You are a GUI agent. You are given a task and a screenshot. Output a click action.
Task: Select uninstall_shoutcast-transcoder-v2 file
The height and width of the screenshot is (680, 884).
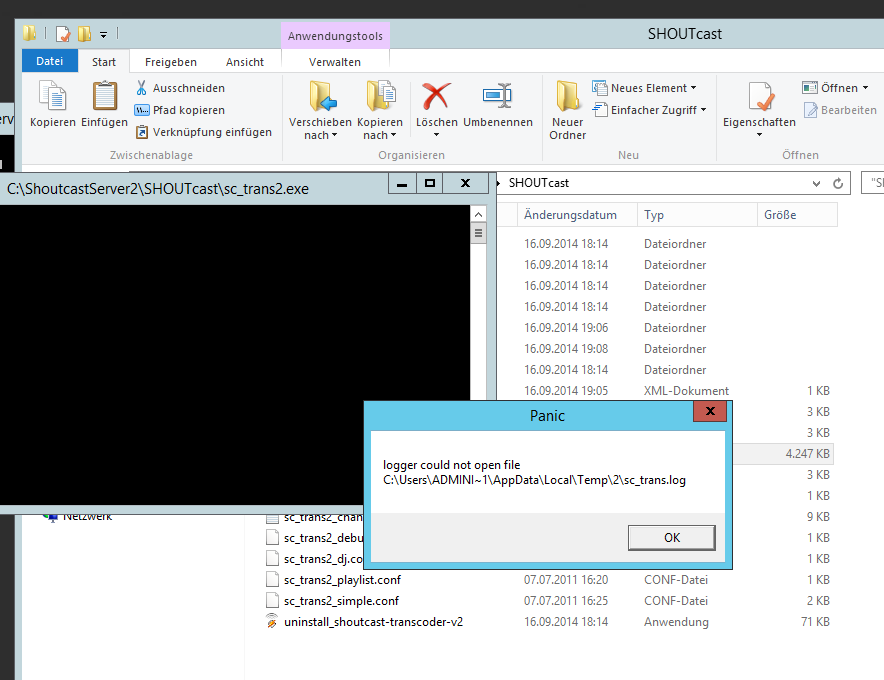(x=373, y=622)
